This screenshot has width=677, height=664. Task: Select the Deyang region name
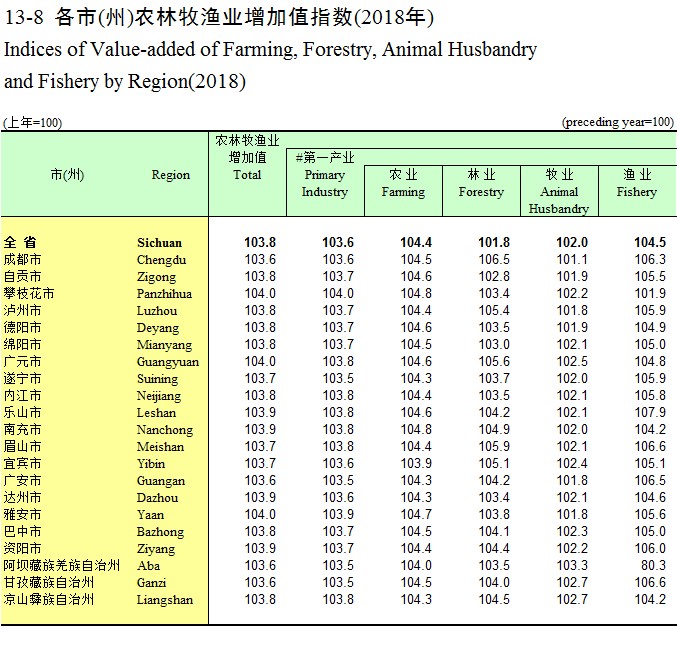point(158,328)
